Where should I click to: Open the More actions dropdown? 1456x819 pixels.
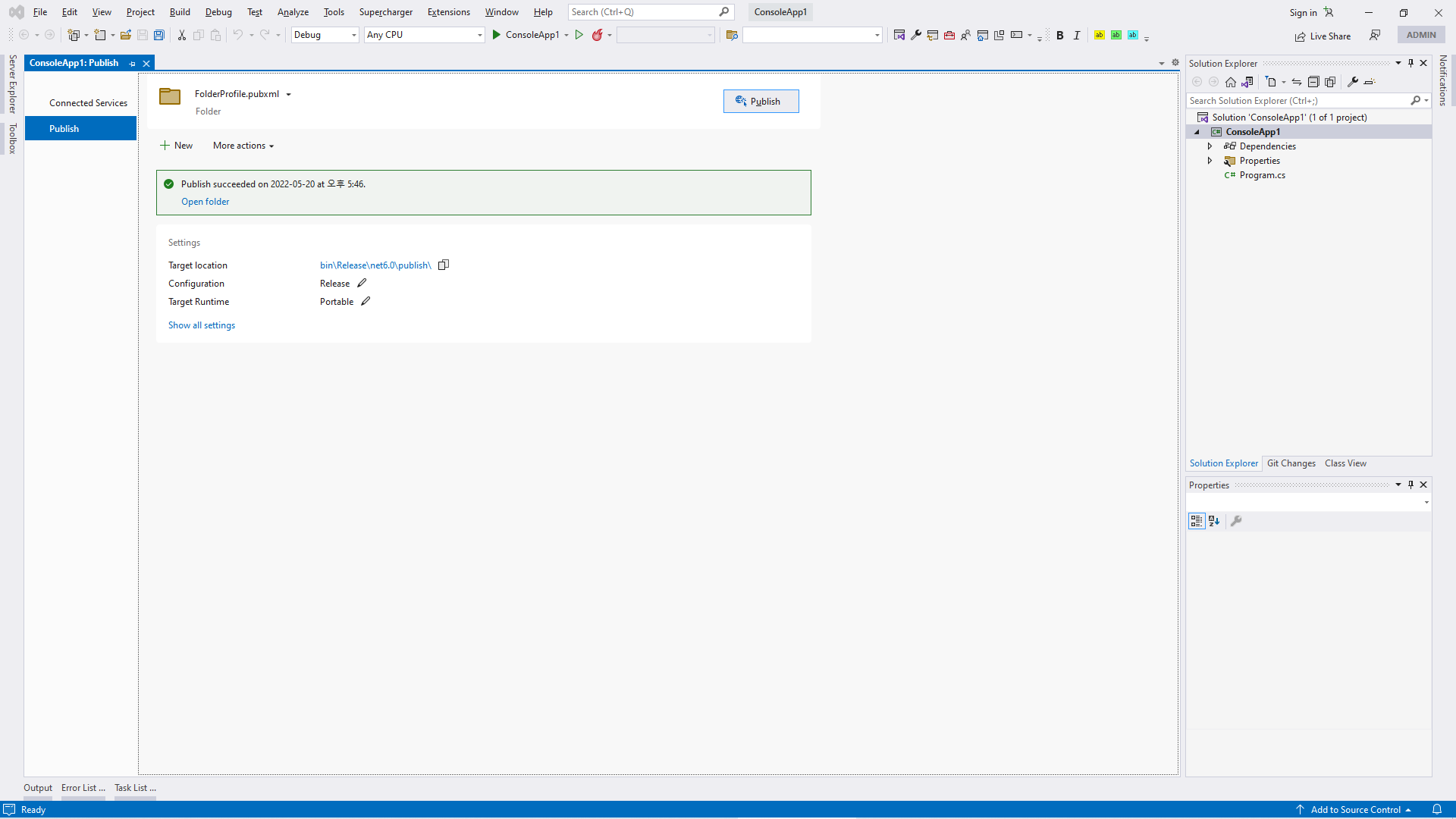243,146
